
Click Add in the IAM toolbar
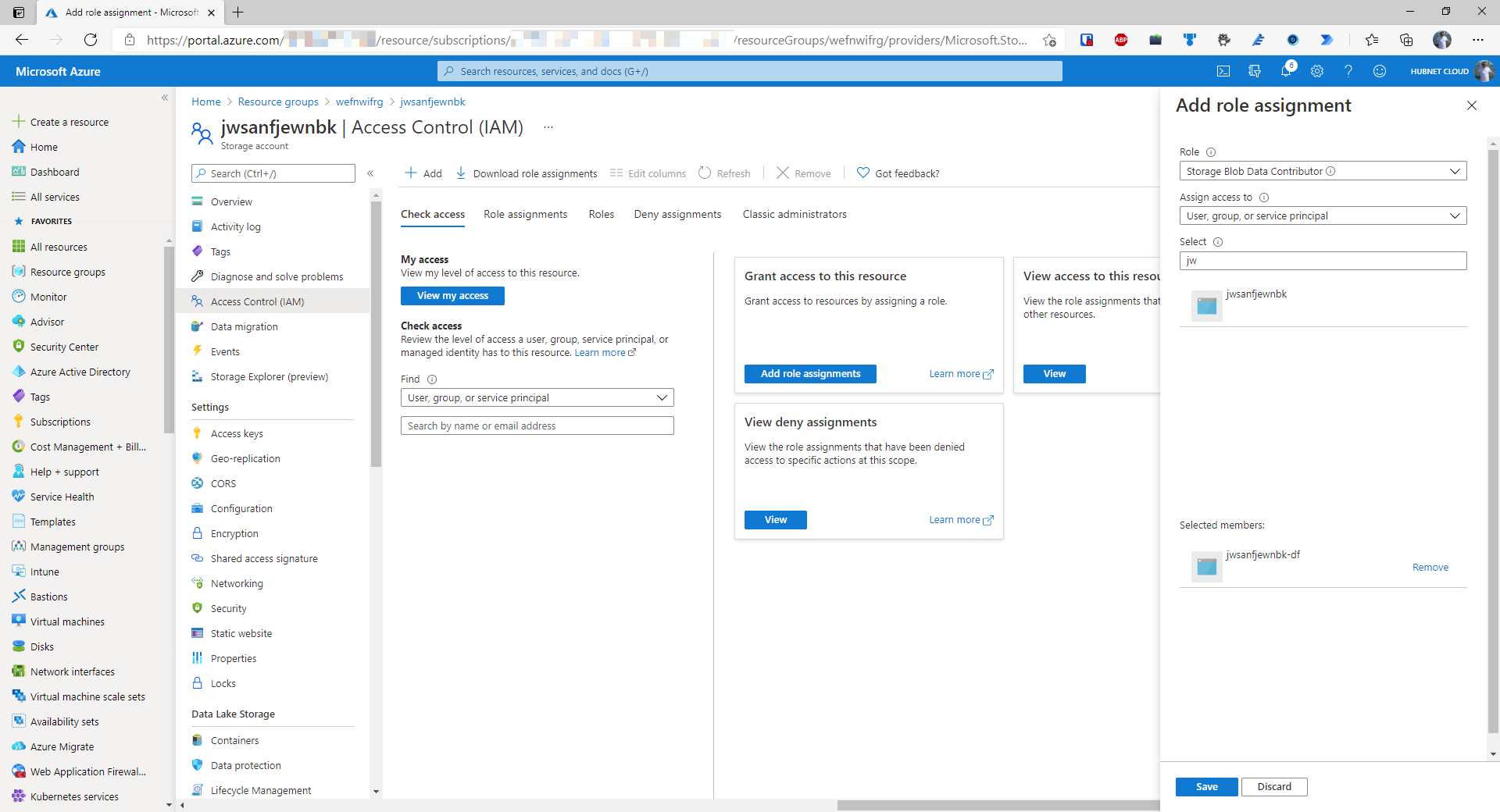pyautogui.click(x=423, y=173)
